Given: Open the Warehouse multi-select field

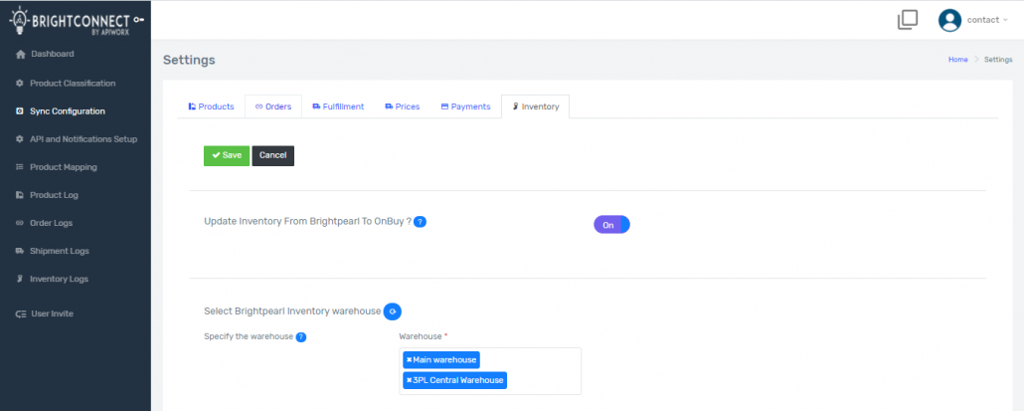Looking at the screenshot, I should pos(490,371).
